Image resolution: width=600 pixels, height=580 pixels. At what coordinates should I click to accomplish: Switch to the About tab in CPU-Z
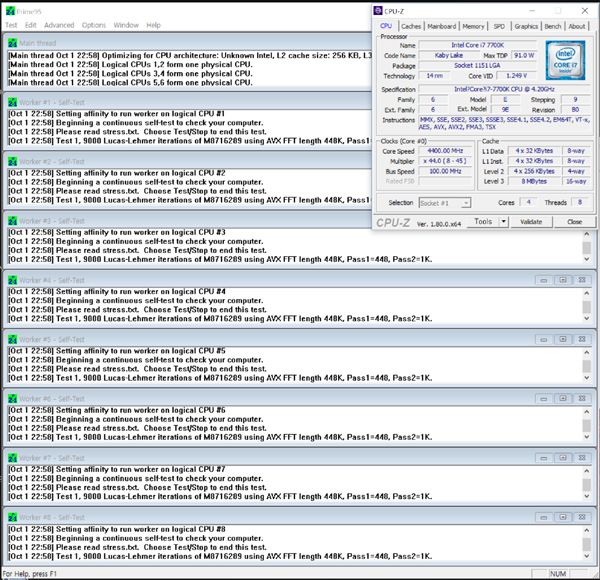577,26
